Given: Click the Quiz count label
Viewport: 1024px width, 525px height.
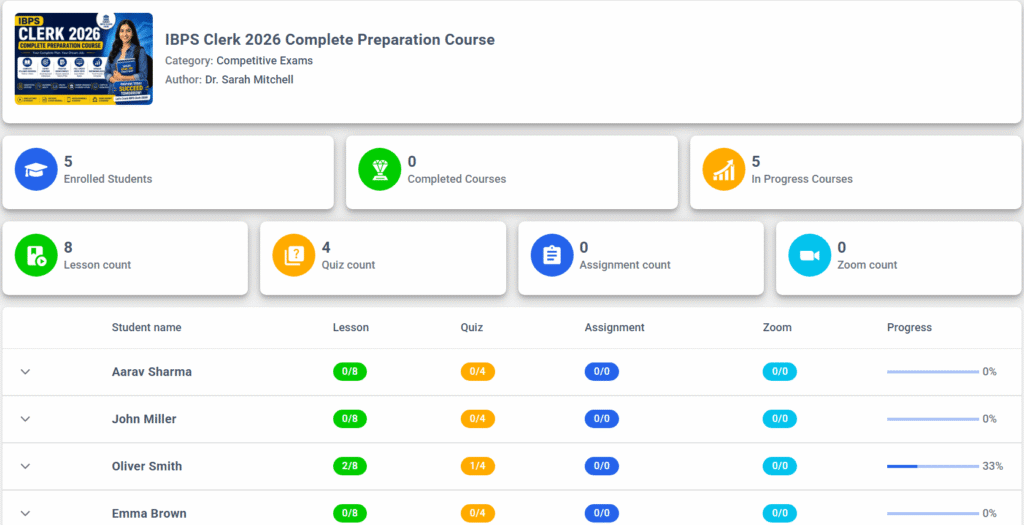Looking at the screenshot, I should pyautogui.click(x=348, y=265).
